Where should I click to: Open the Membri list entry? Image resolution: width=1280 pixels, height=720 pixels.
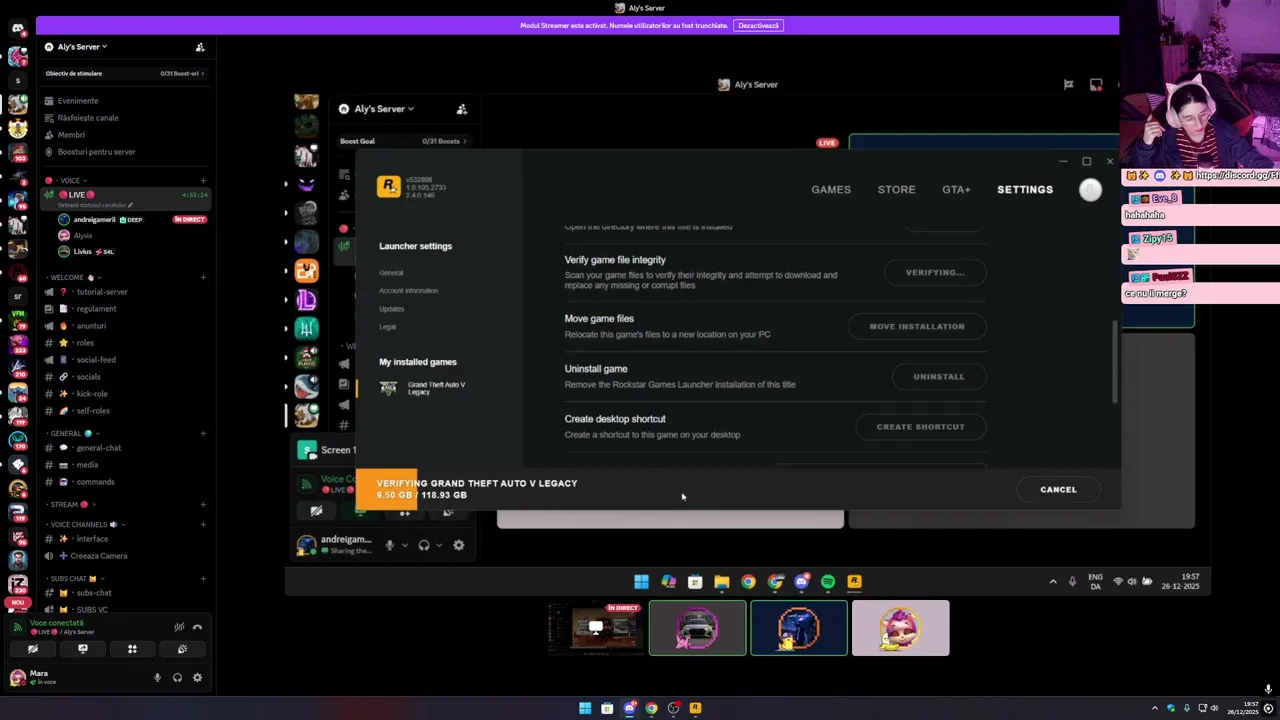tap(124, 135)
